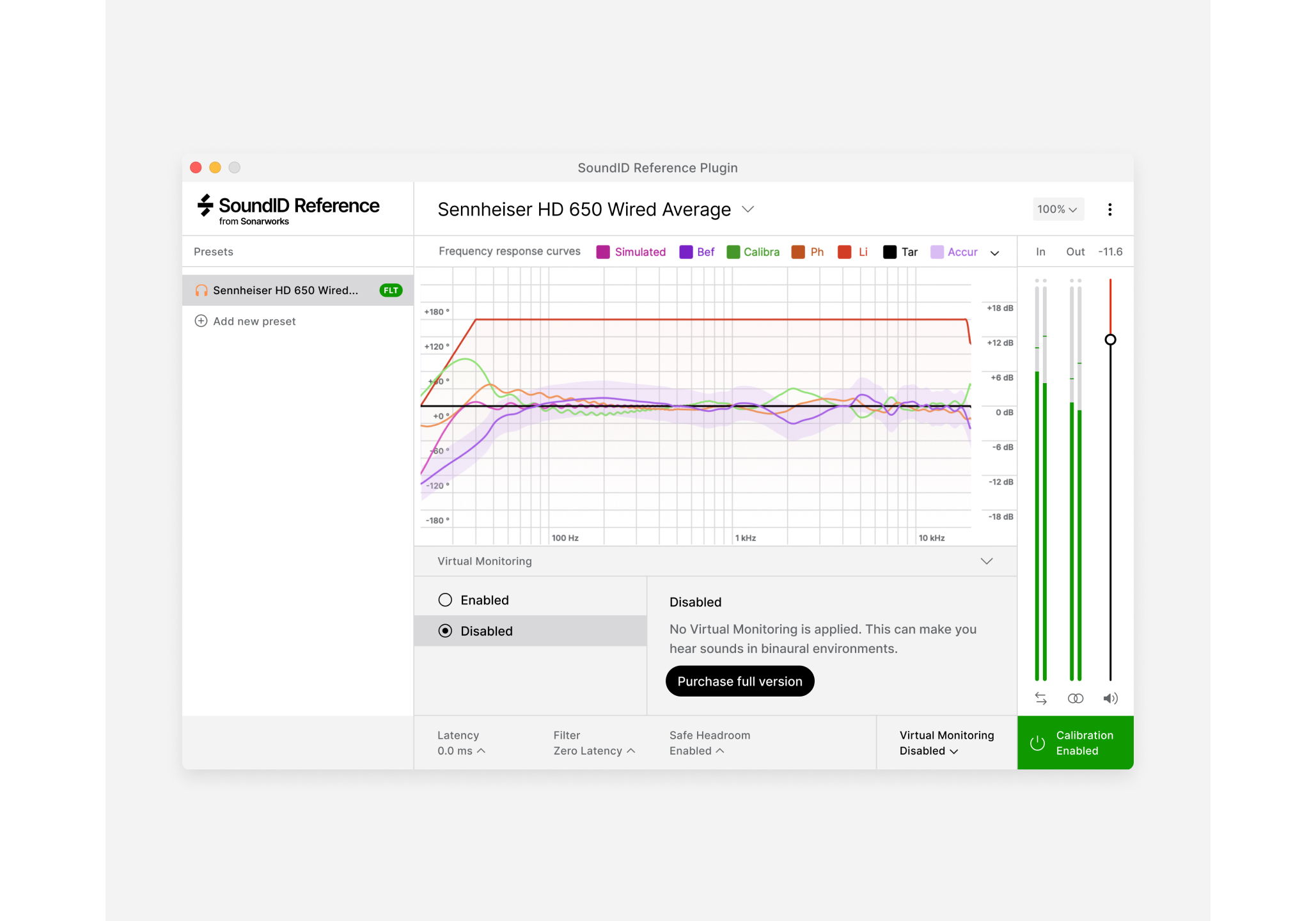Select the Disabled radio button
This screenshot has height=921, width=1316.
pos(445,631)
